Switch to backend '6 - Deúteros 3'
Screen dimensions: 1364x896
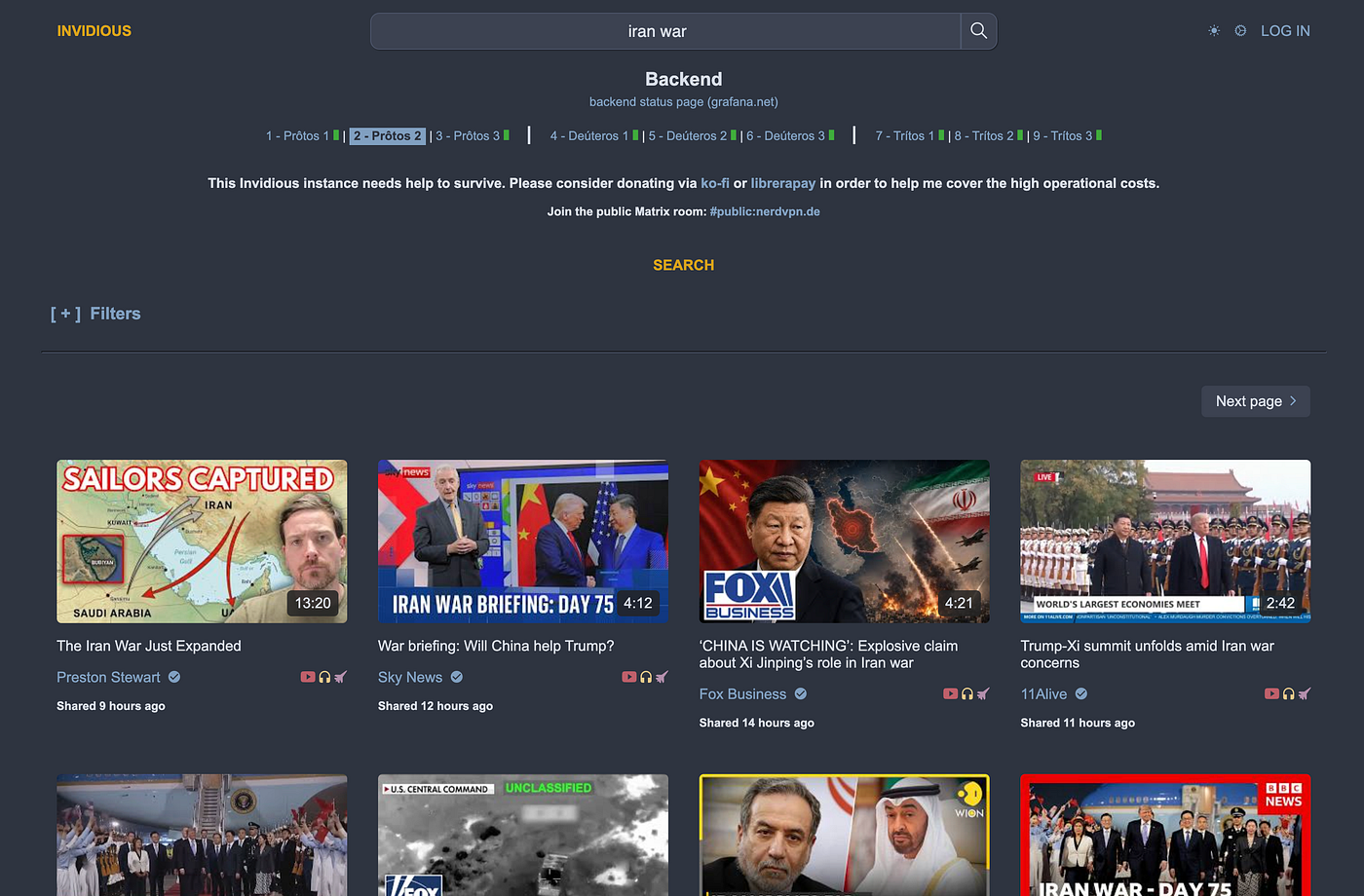785,135
